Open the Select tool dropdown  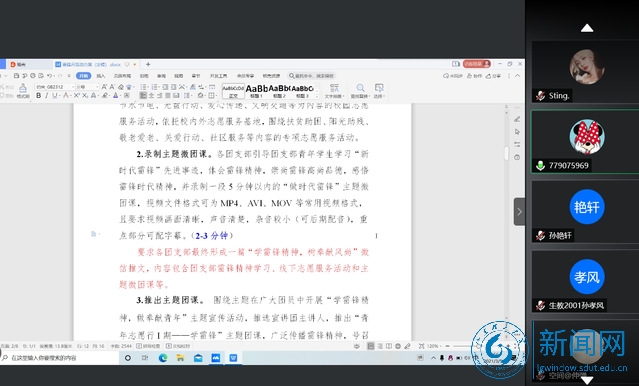[379, 91]
